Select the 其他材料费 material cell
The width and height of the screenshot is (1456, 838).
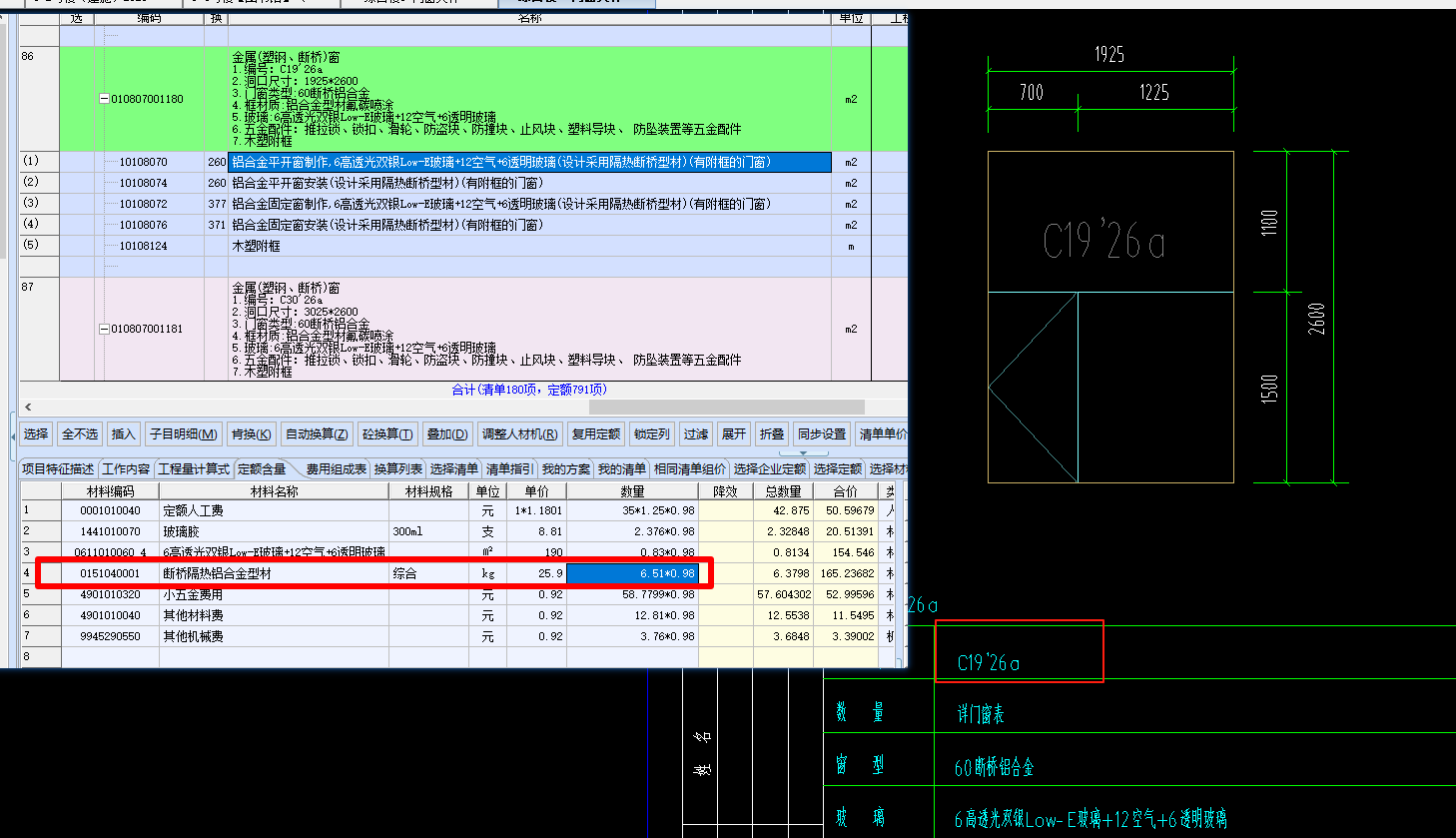pos(274,615)
